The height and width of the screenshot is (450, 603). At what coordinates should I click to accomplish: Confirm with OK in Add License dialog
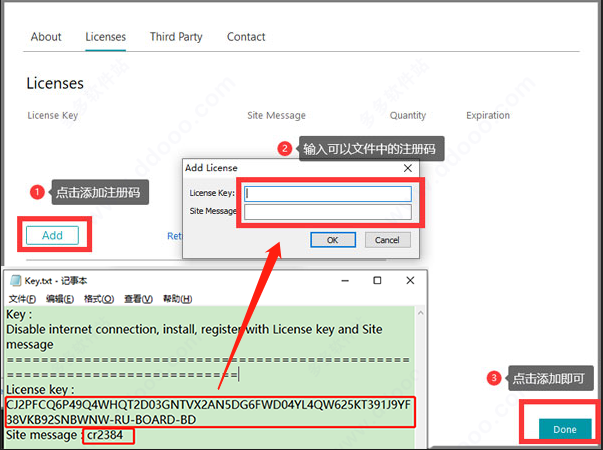coord(333,240)
